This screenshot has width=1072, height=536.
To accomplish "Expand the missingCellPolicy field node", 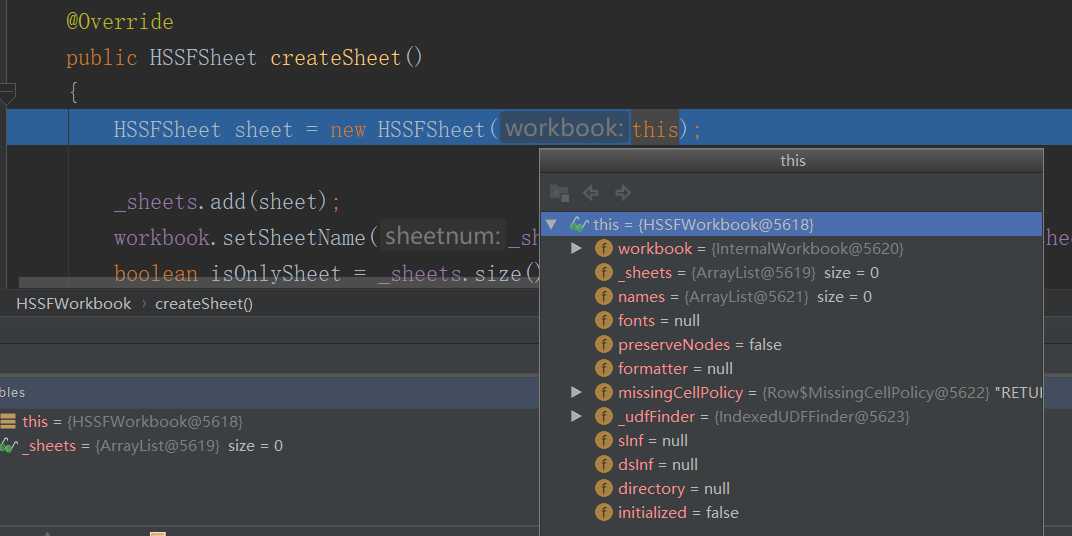I will (x=576, y=392).
